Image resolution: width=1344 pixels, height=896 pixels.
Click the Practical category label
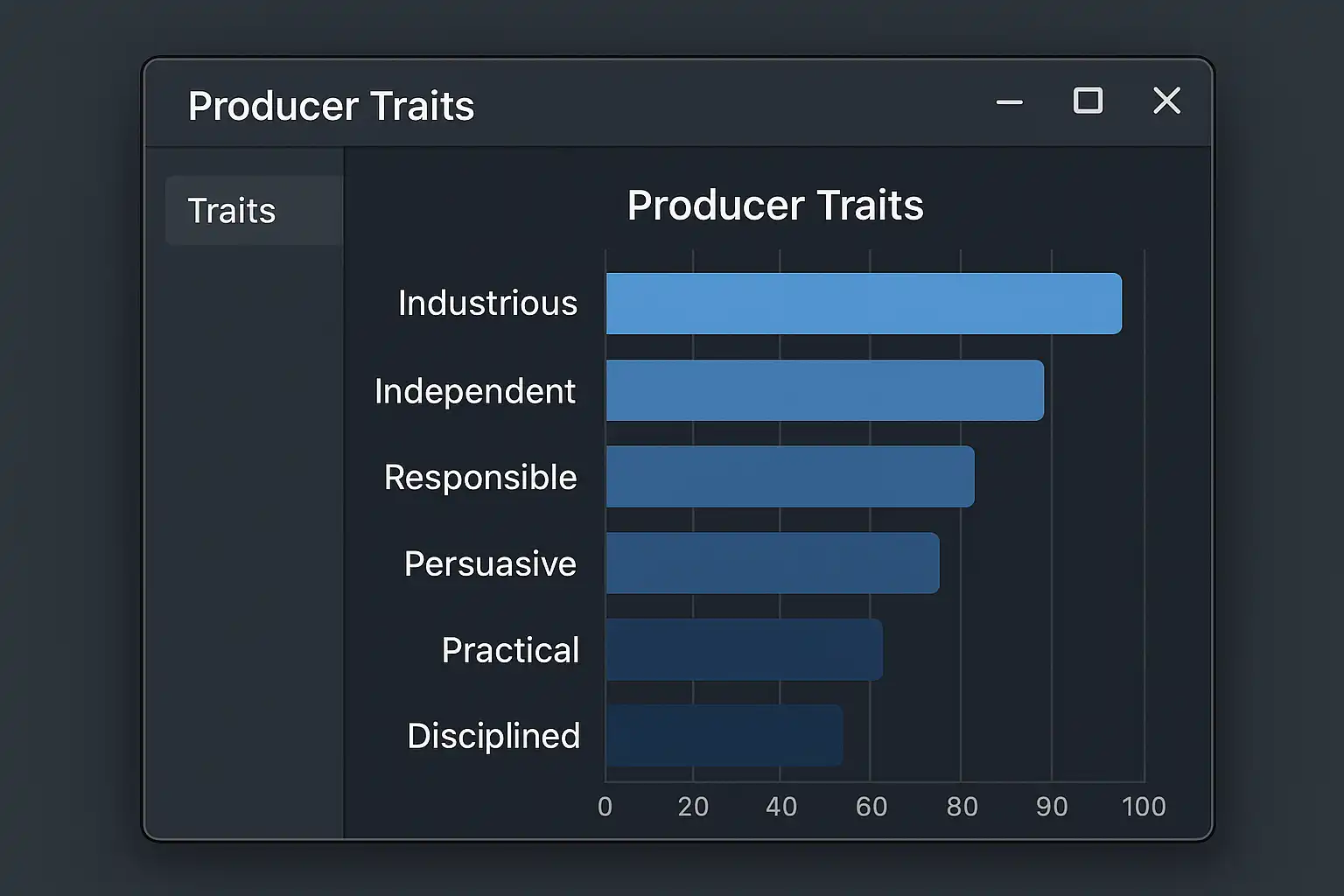(510, 650)
